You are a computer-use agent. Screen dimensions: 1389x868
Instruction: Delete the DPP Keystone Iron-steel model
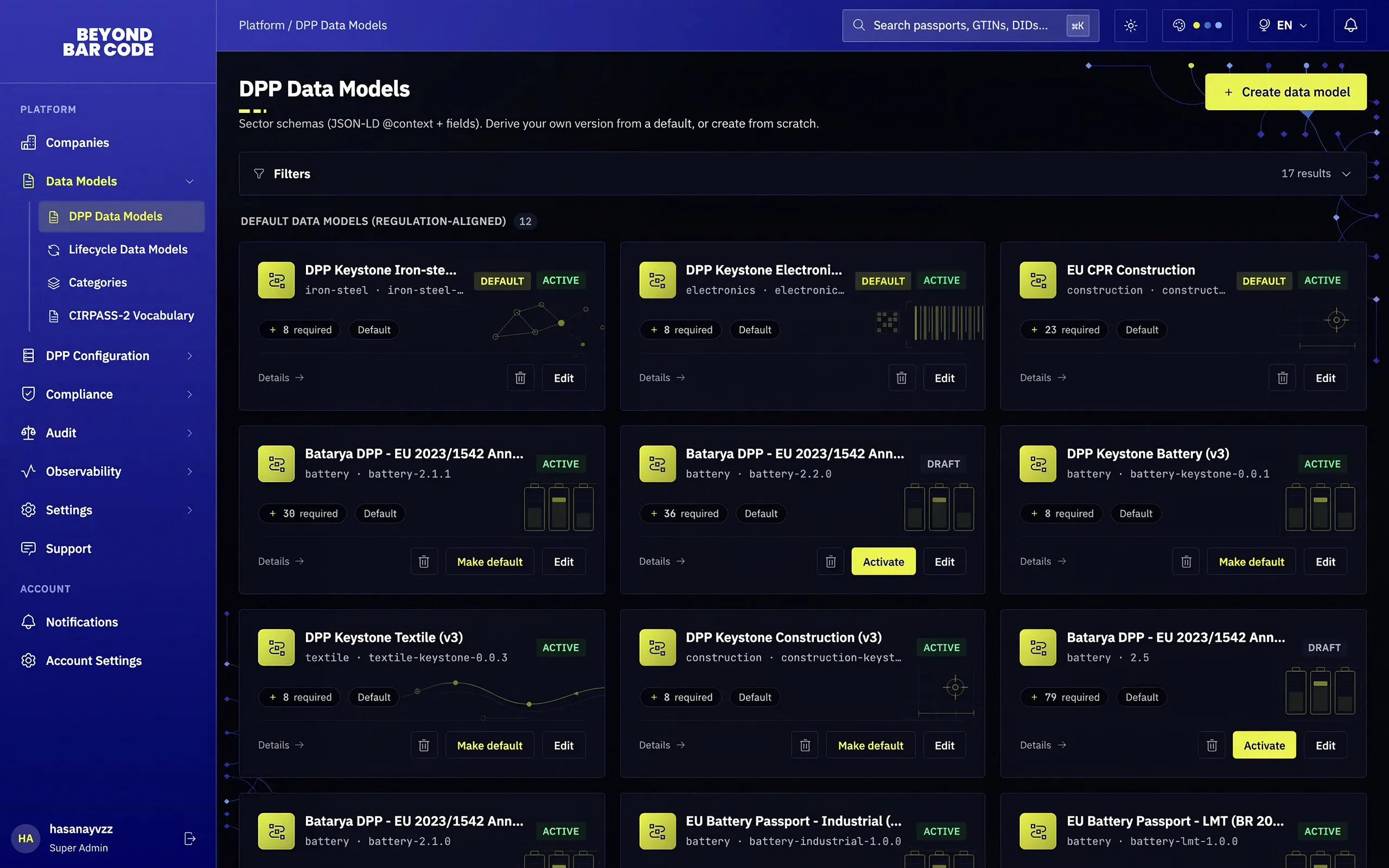coord(520,378)
